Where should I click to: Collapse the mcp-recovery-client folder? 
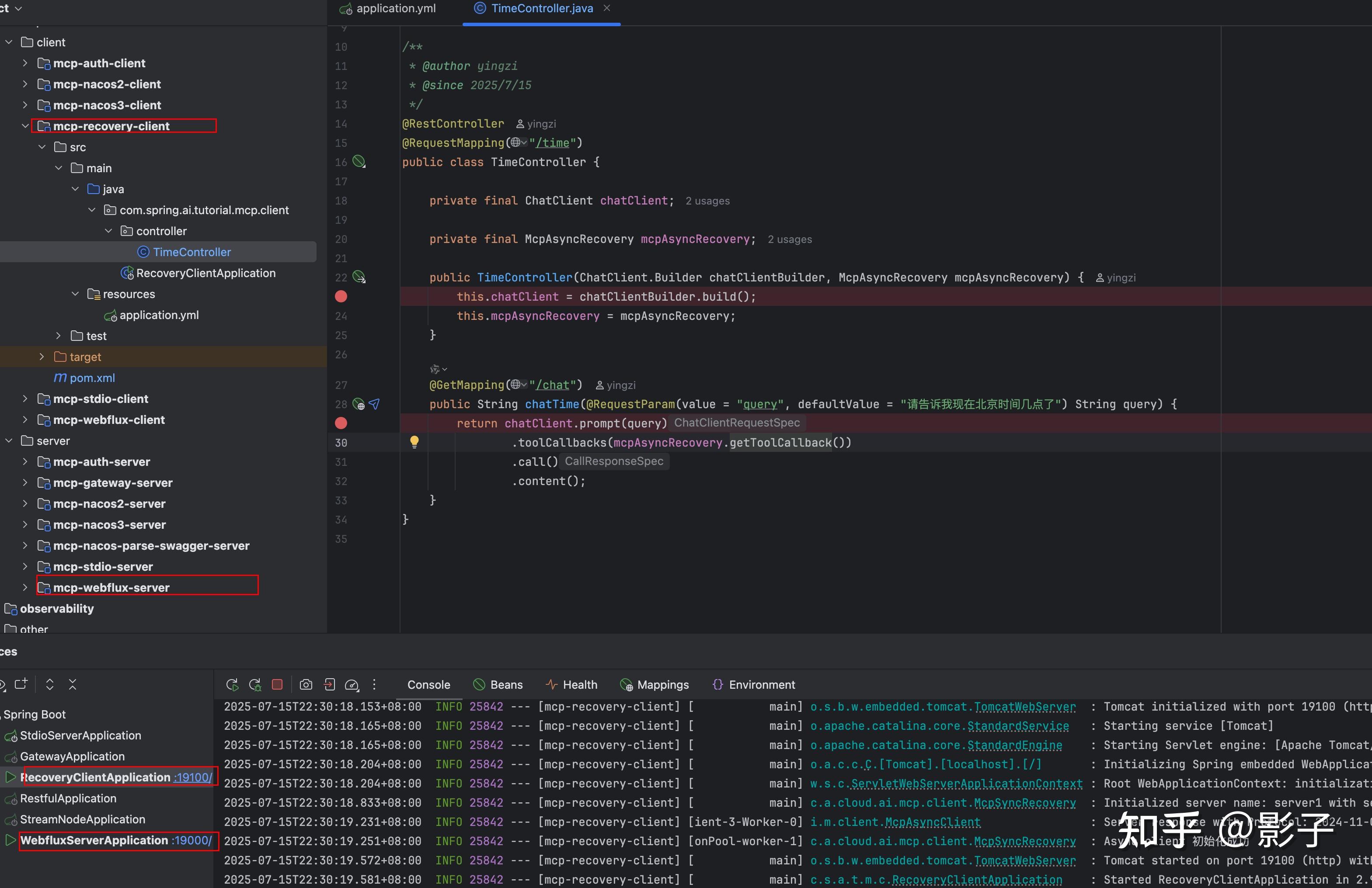(25, 126)
